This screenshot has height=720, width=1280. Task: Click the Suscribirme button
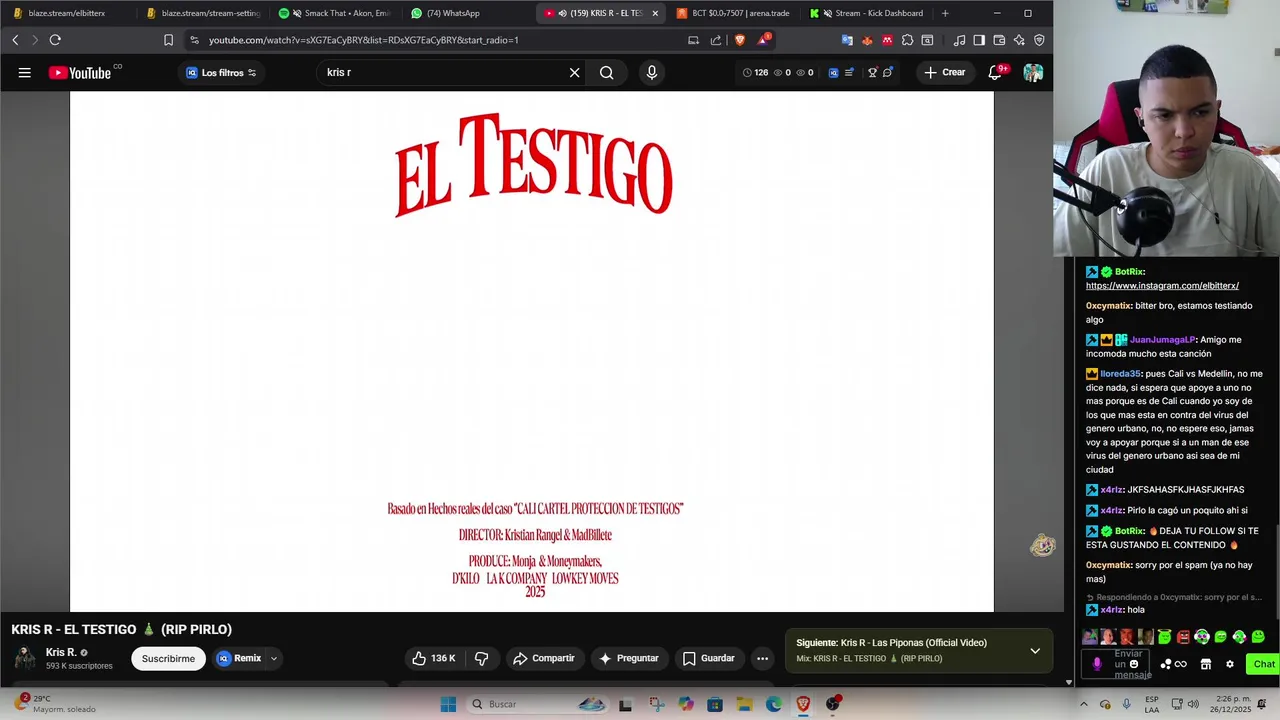[168, 658]
